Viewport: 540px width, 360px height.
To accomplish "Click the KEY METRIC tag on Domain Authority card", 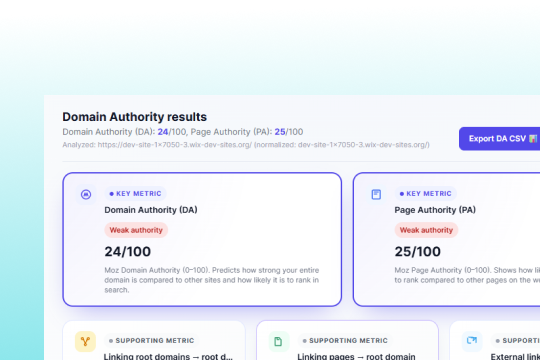I will point(135,194).
